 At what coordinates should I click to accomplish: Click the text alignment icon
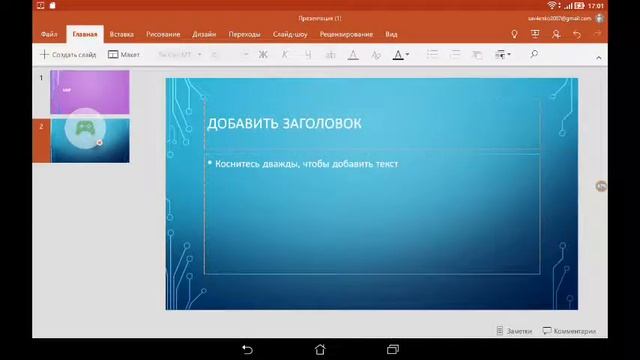477,55
